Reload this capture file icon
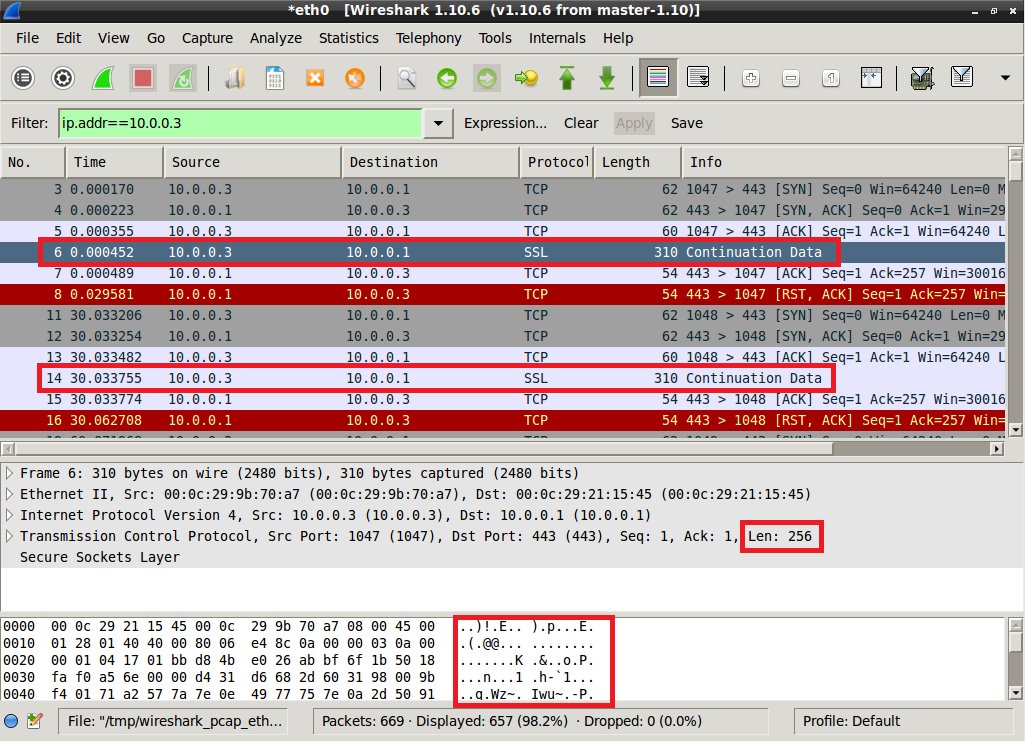 pos(355,78)
